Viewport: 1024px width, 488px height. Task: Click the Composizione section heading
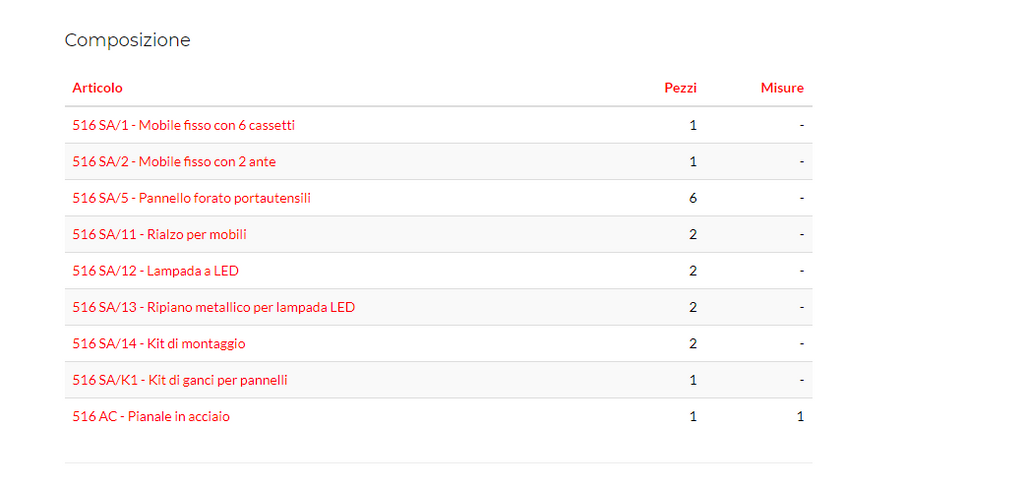127,40
